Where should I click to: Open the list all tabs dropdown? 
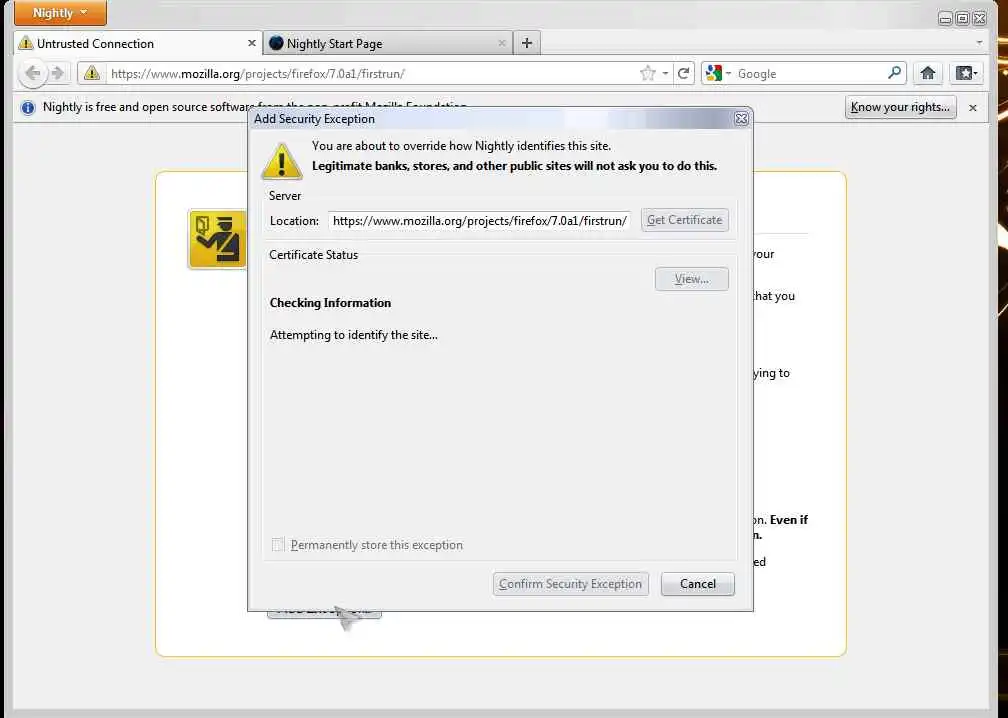pyautogui.click(x=979, y=43)
